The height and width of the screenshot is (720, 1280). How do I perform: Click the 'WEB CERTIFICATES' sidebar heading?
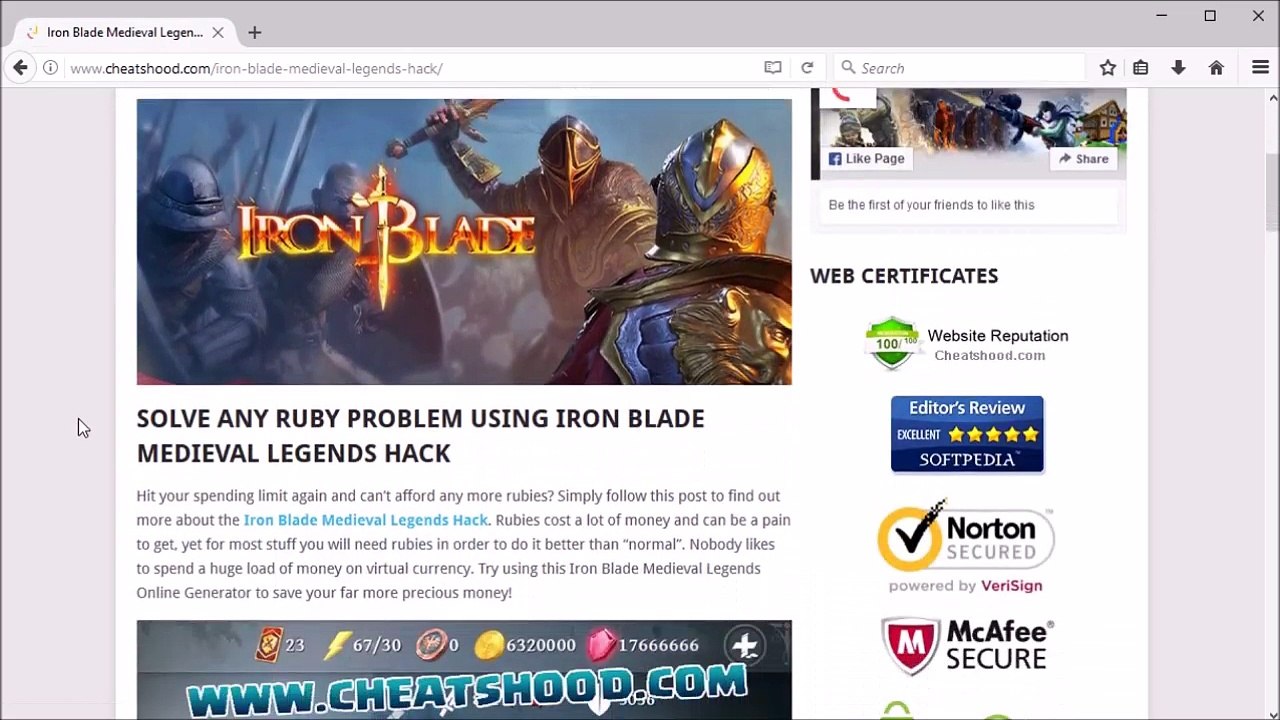click(904, 276)
